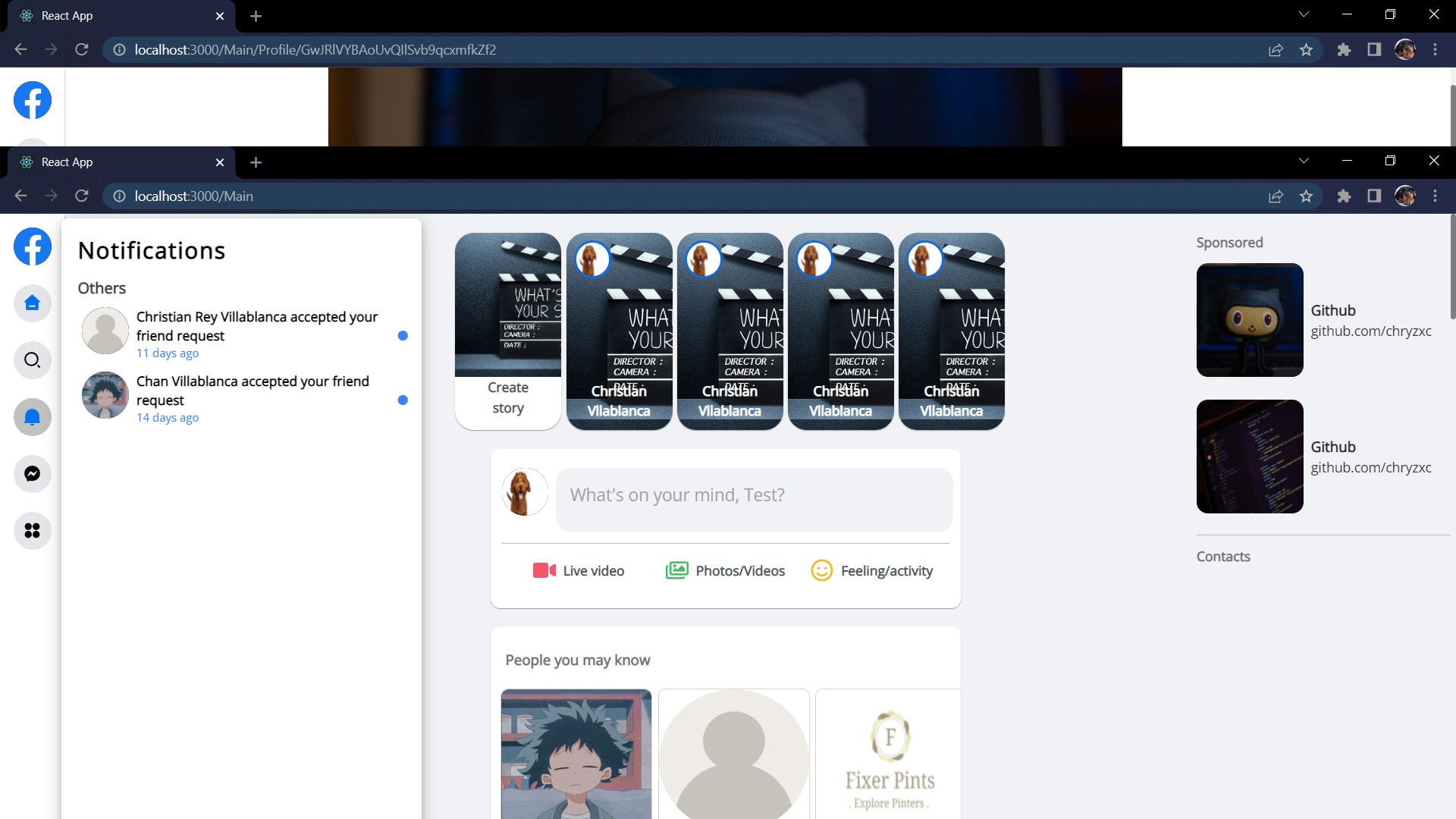Add Photos/Videos to a post
This screenshot has width=1456, height=819.
point(725,570)
